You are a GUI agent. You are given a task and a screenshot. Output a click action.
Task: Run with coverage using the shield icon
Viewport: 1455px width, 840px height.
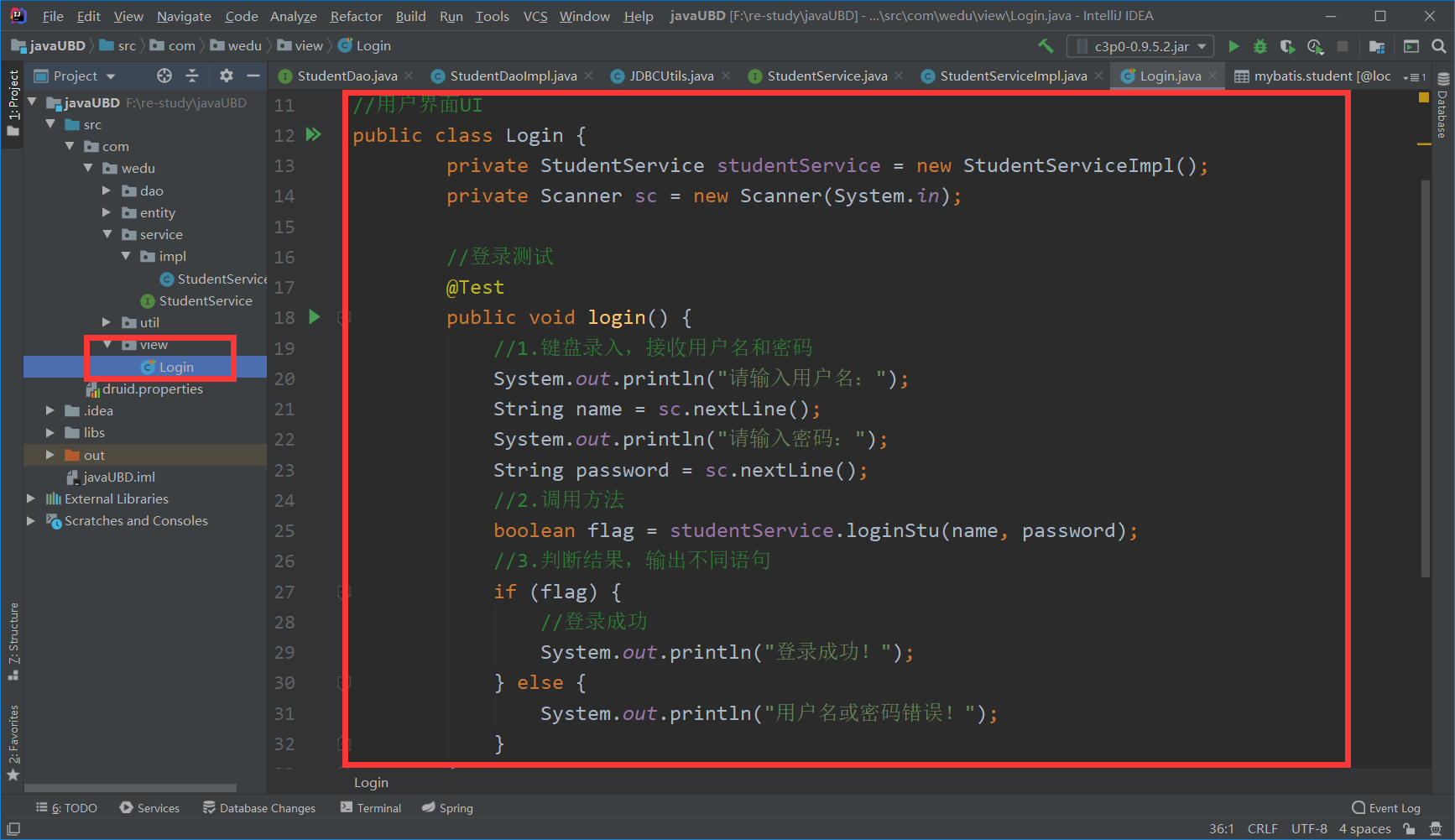tap(1286, 46)
